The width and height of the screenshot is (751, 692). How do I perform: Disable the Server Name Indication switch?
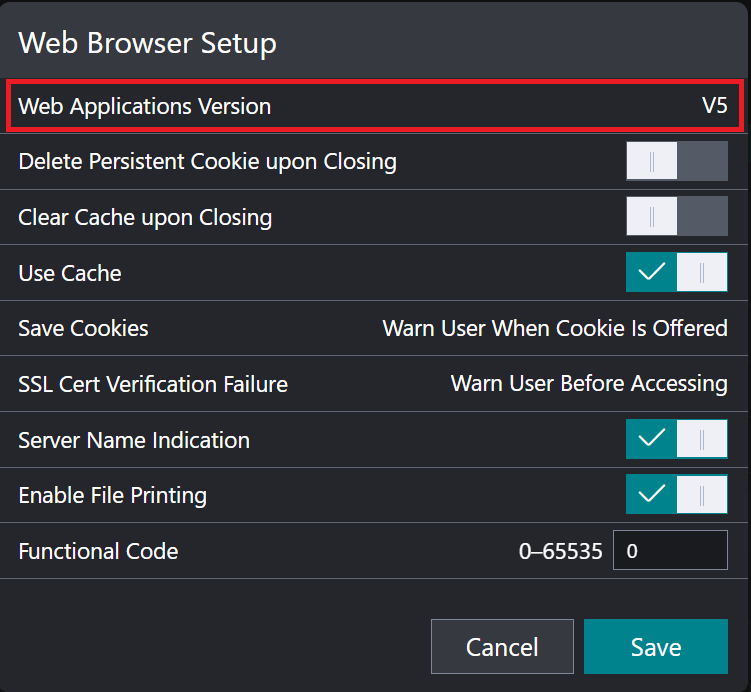point(676,440)
